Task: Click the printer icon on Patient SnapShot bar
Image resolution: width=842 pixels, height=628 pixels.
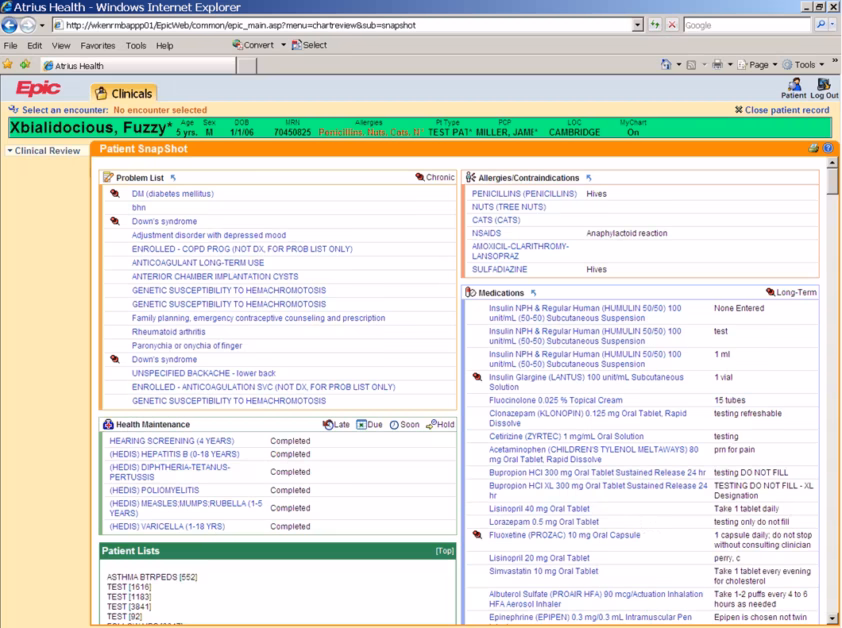Action: pyautogui.click(x=813, y=148)
